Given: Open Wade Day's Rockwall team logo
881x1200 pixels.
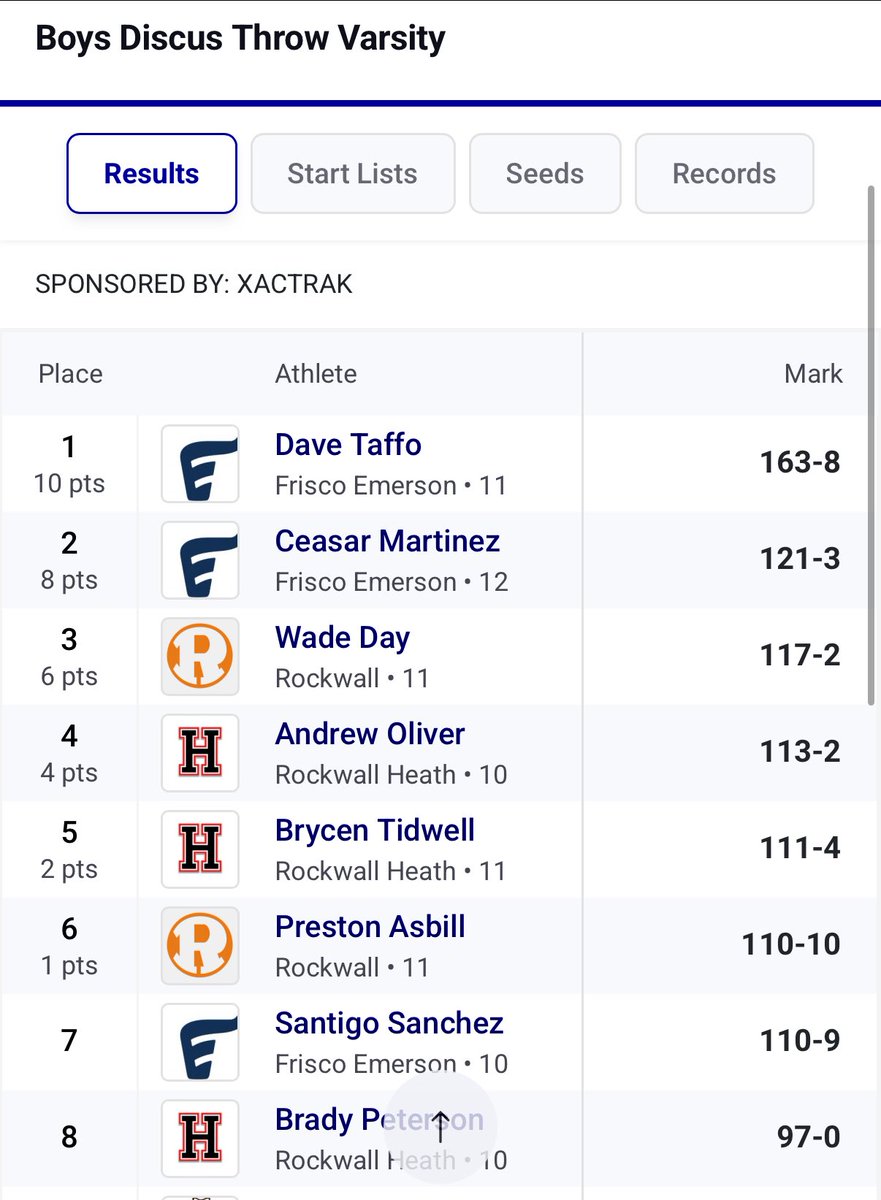Looking at the screenshot, I should (x=200, y=657).
